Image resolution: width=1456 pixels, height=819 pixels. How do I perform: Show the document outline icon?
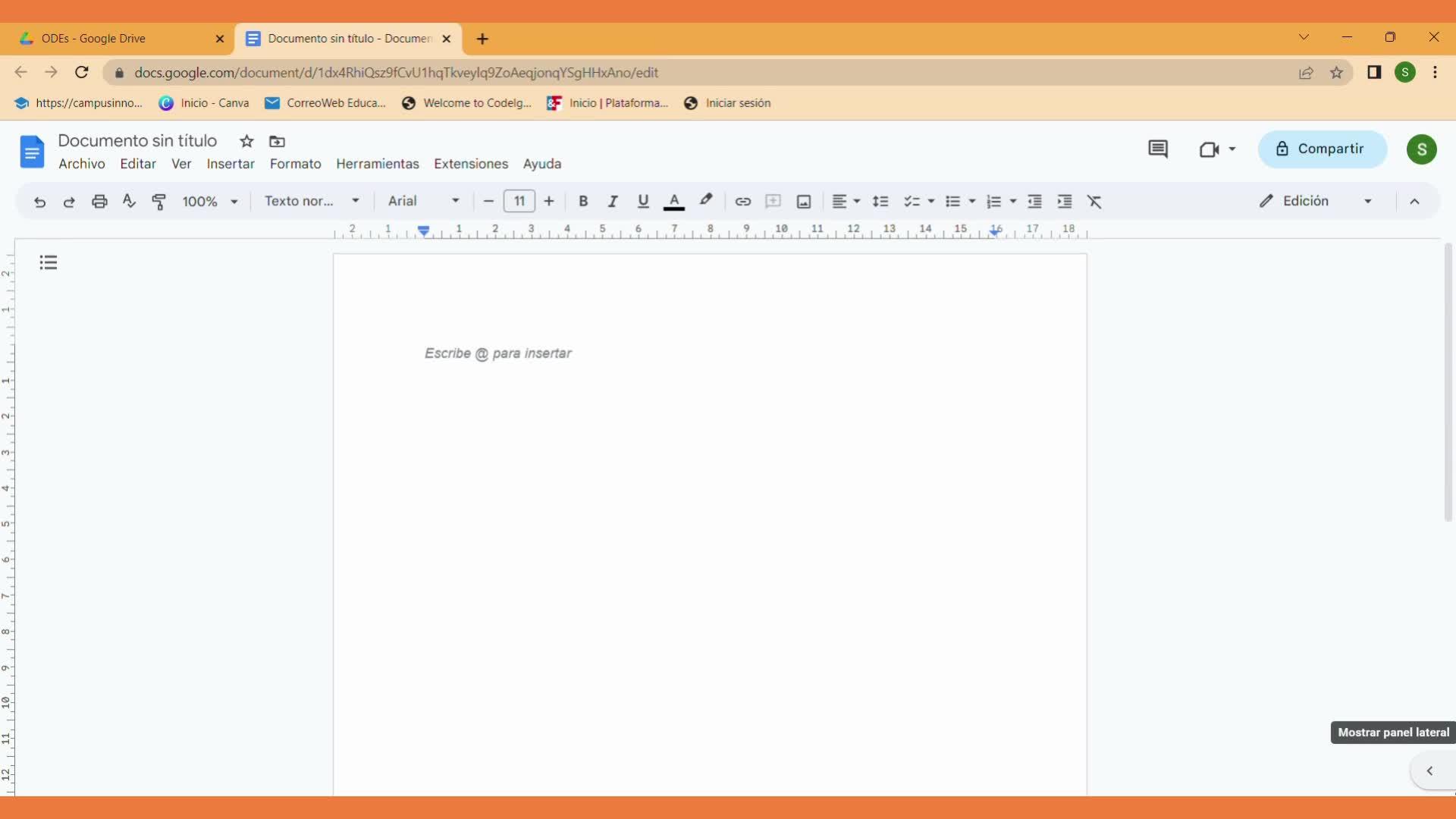click(x=49, y=262)
